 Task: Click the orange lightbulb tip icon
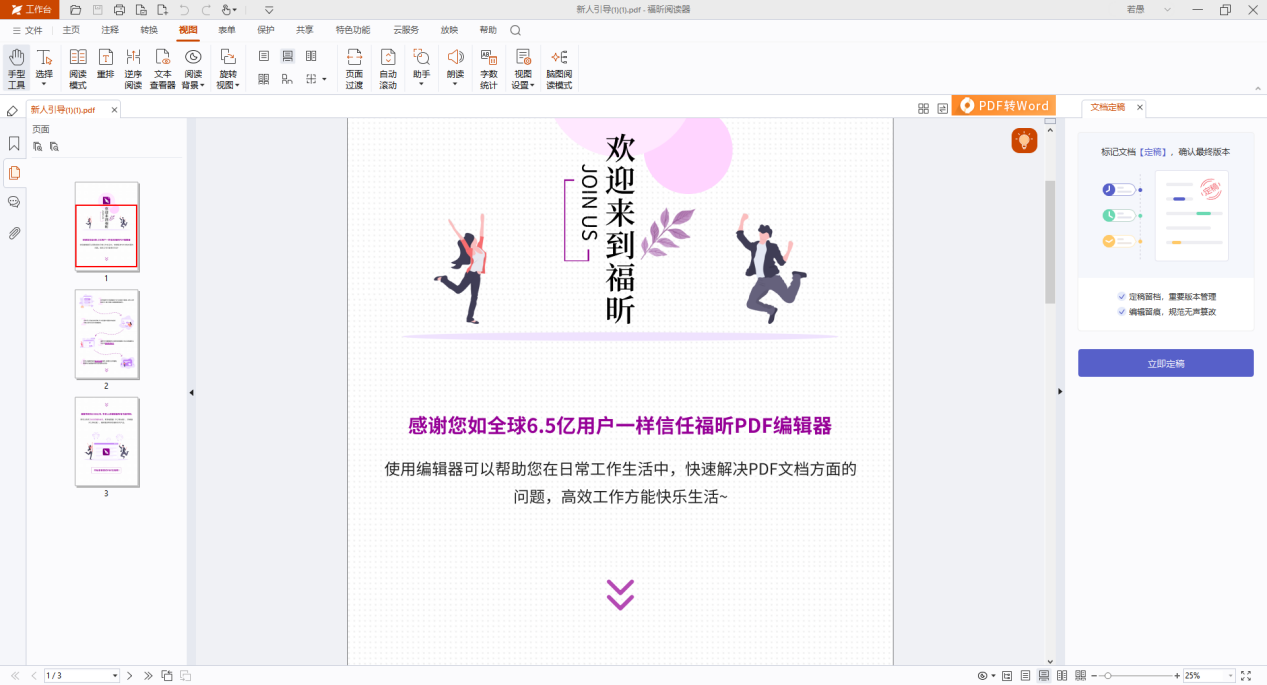pos(1024,141)
